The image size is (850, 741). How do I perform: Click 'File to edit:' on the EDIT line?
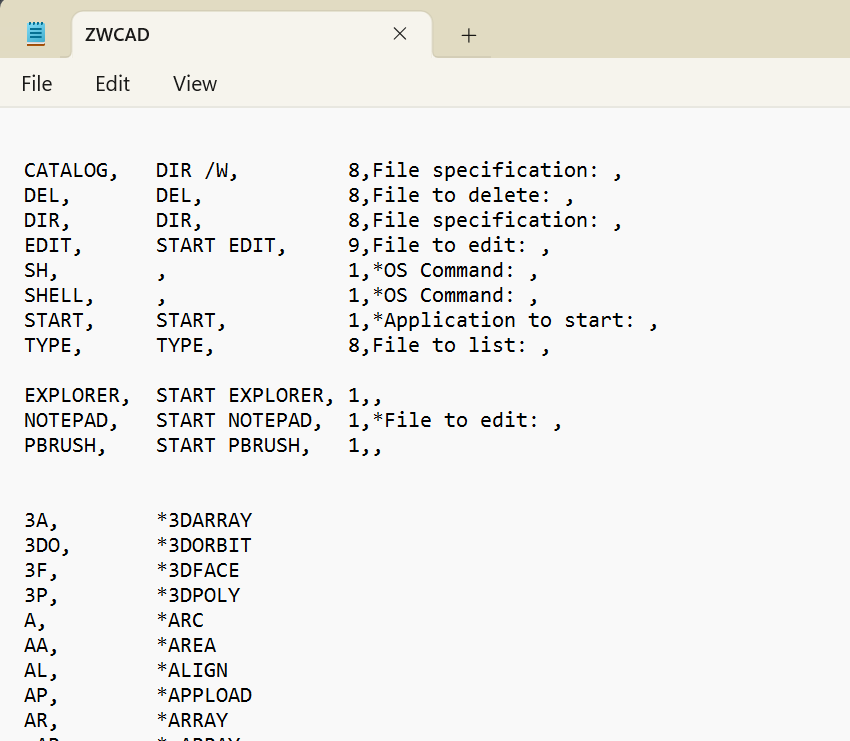[449, 246]
